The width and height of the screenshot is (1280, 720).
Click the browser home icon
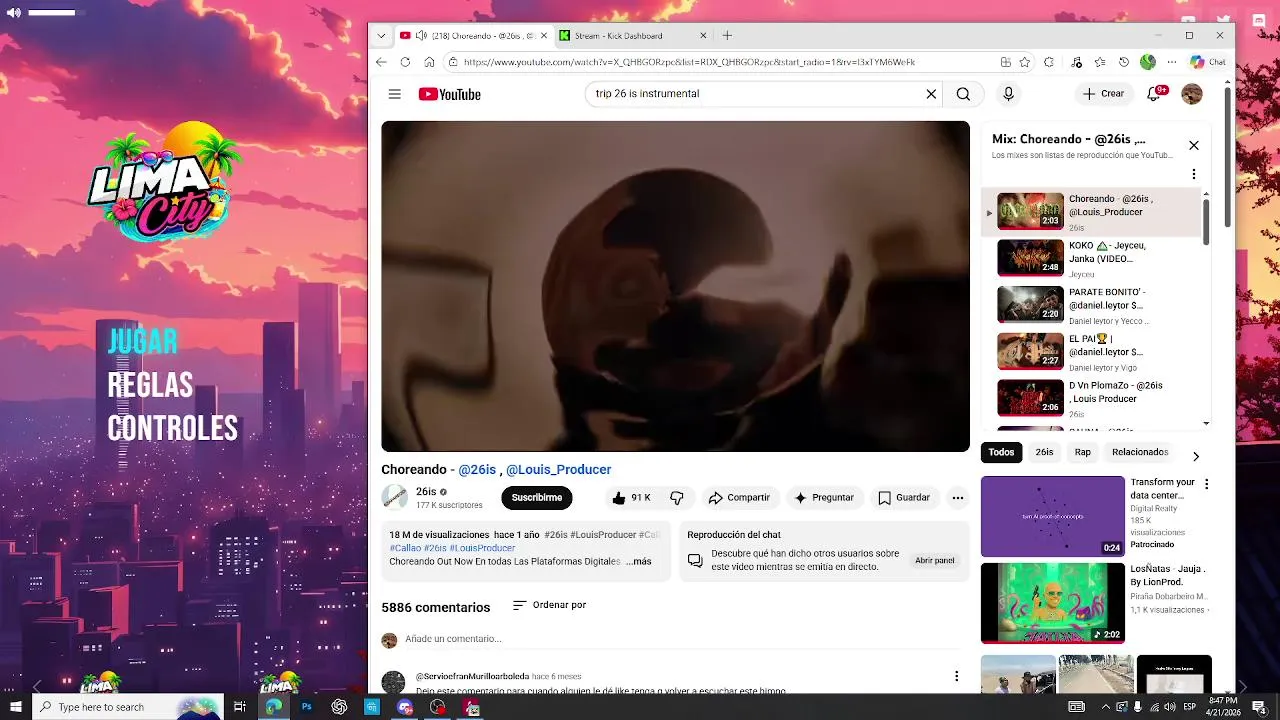pos(429,62)
